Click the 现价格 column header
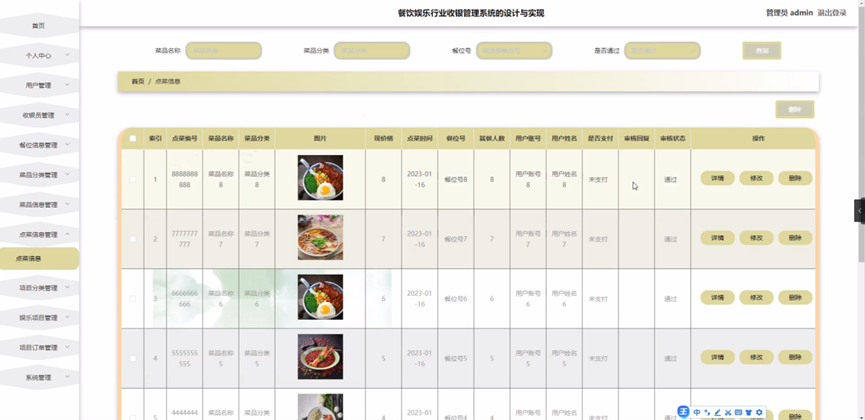 pyautogui.click(x=383, y=139)
